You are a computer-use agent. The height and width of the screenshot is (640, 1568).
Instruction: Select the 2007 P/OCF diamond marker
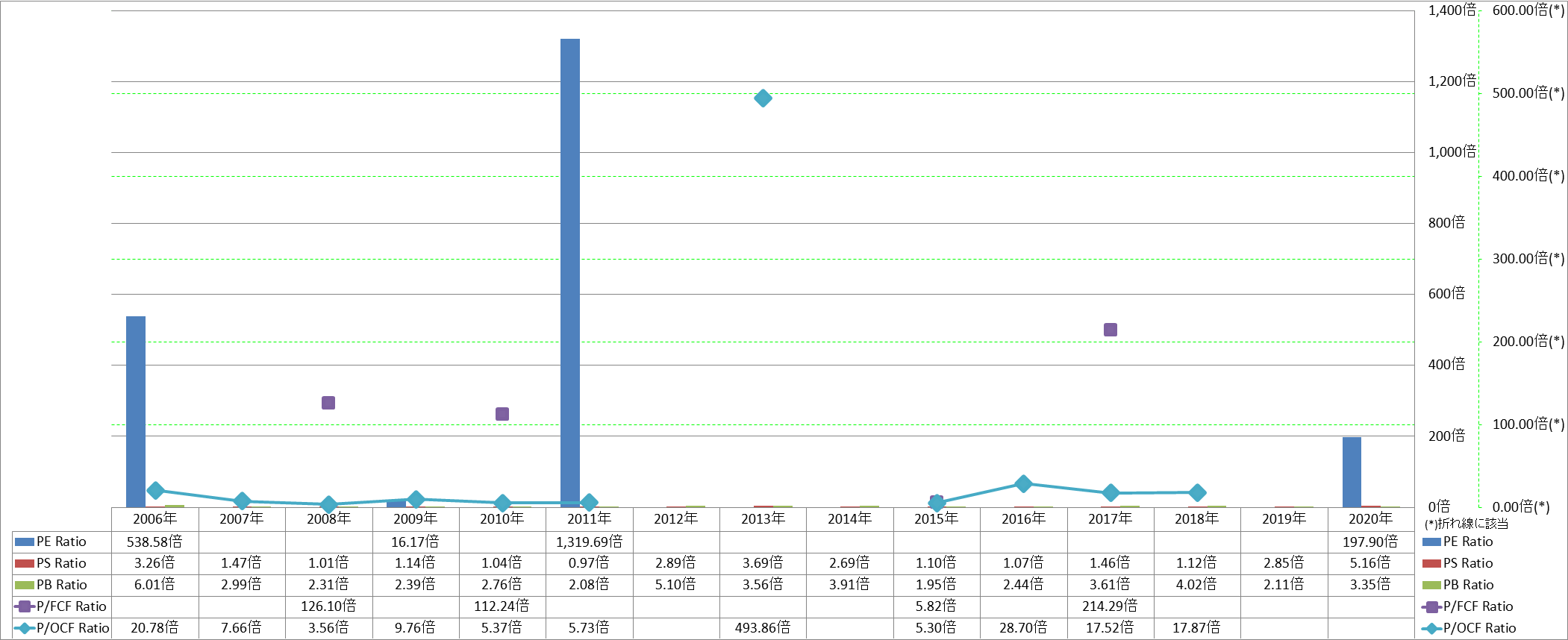pos(242,501)
